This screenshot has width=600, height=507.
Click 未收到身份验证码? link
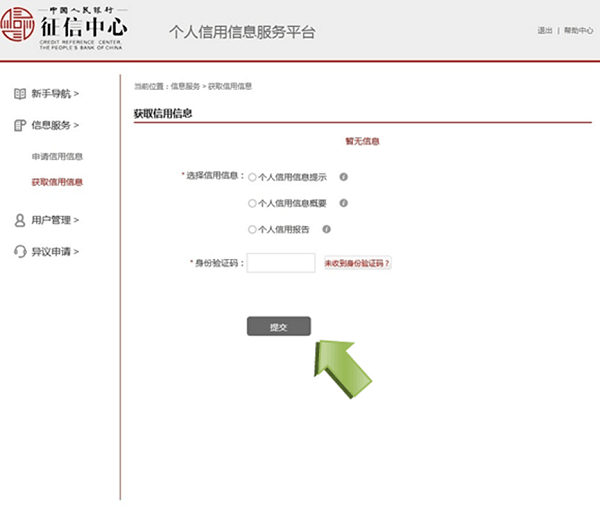pos(357,263)
